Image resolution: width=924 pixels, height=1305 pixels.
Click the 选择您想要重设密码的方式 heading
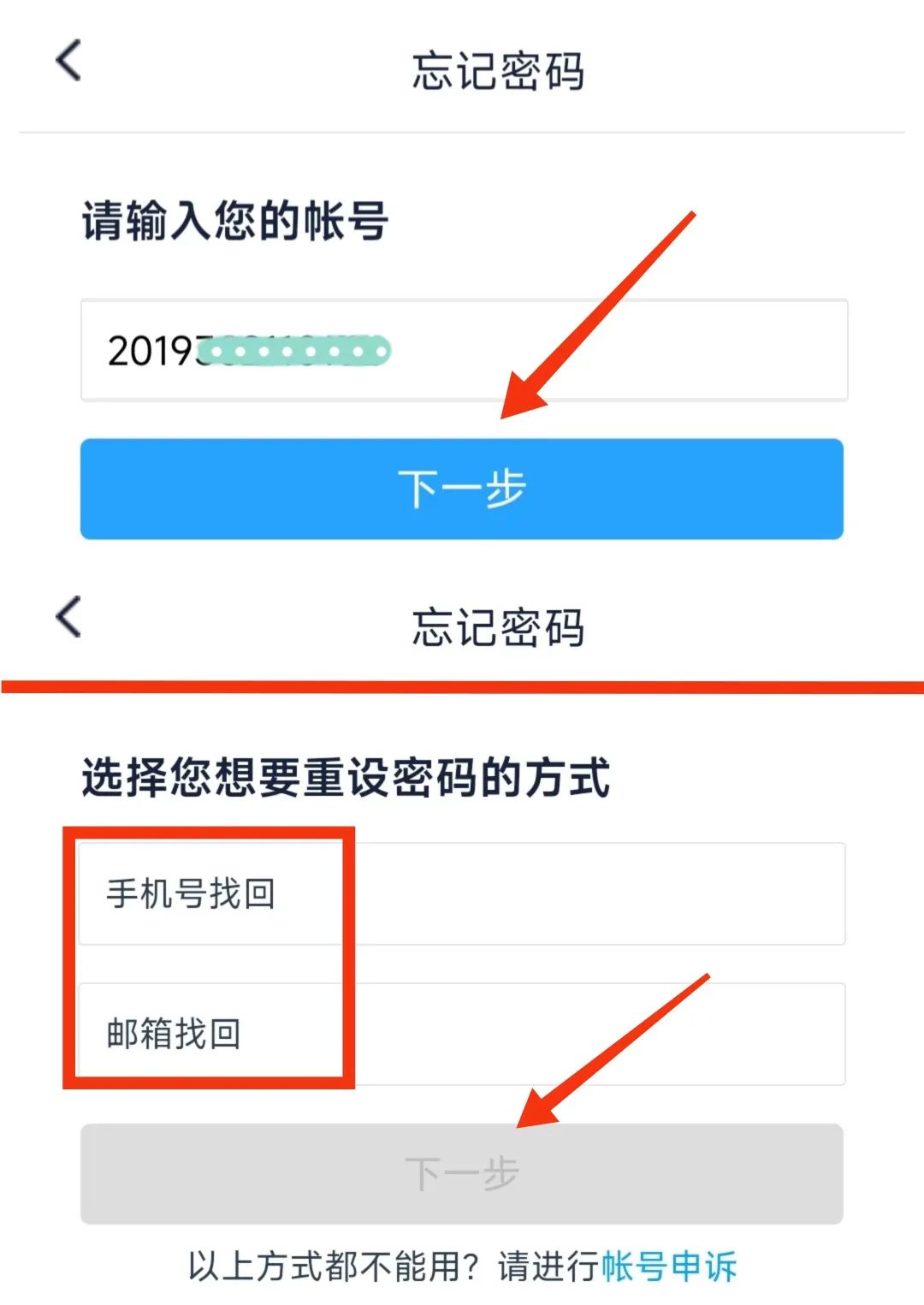pyautogui.click(x=346, y=777)
